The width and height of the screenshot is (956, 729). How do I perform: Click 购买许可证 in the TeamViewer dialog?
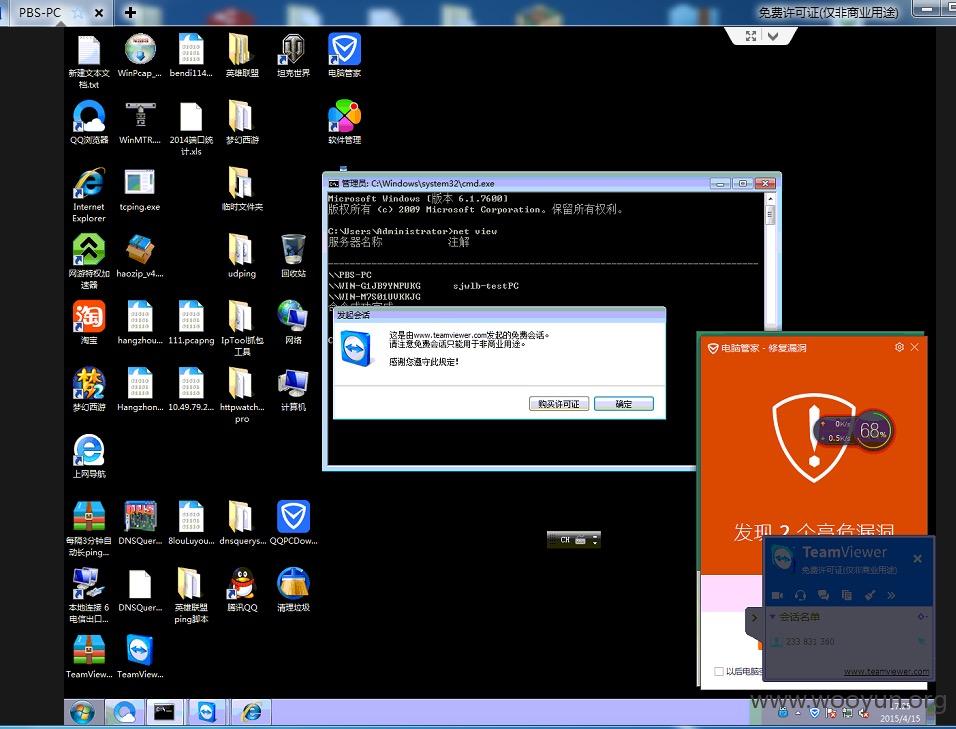tap(558, 404)
